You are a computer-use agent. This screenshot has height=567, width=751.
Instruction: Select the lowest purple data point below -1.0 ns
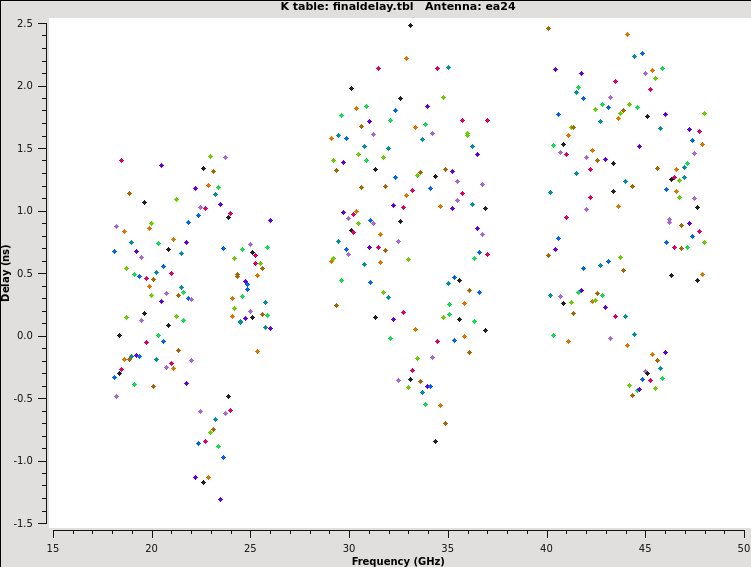[220, 499]
